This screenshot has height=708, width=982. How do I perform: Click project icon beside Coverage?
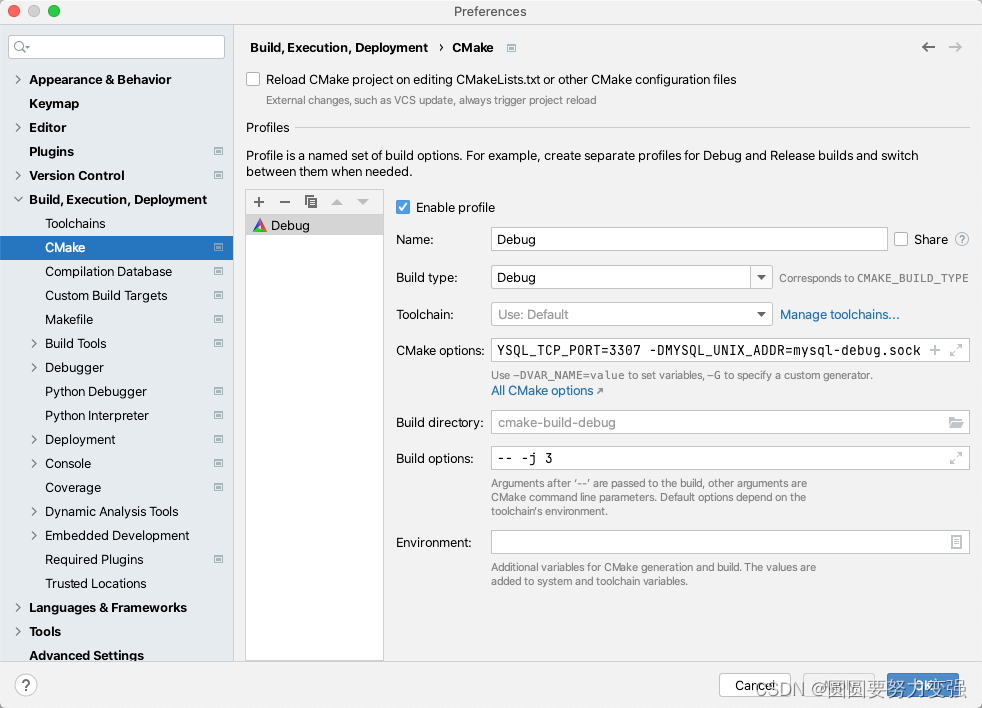click(x=219, y=487)
